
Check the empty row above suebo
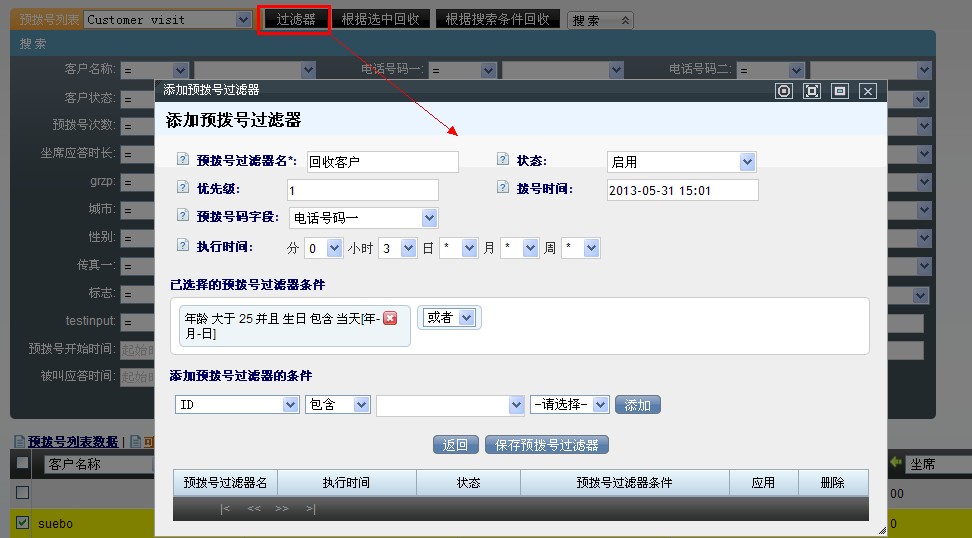22,493
